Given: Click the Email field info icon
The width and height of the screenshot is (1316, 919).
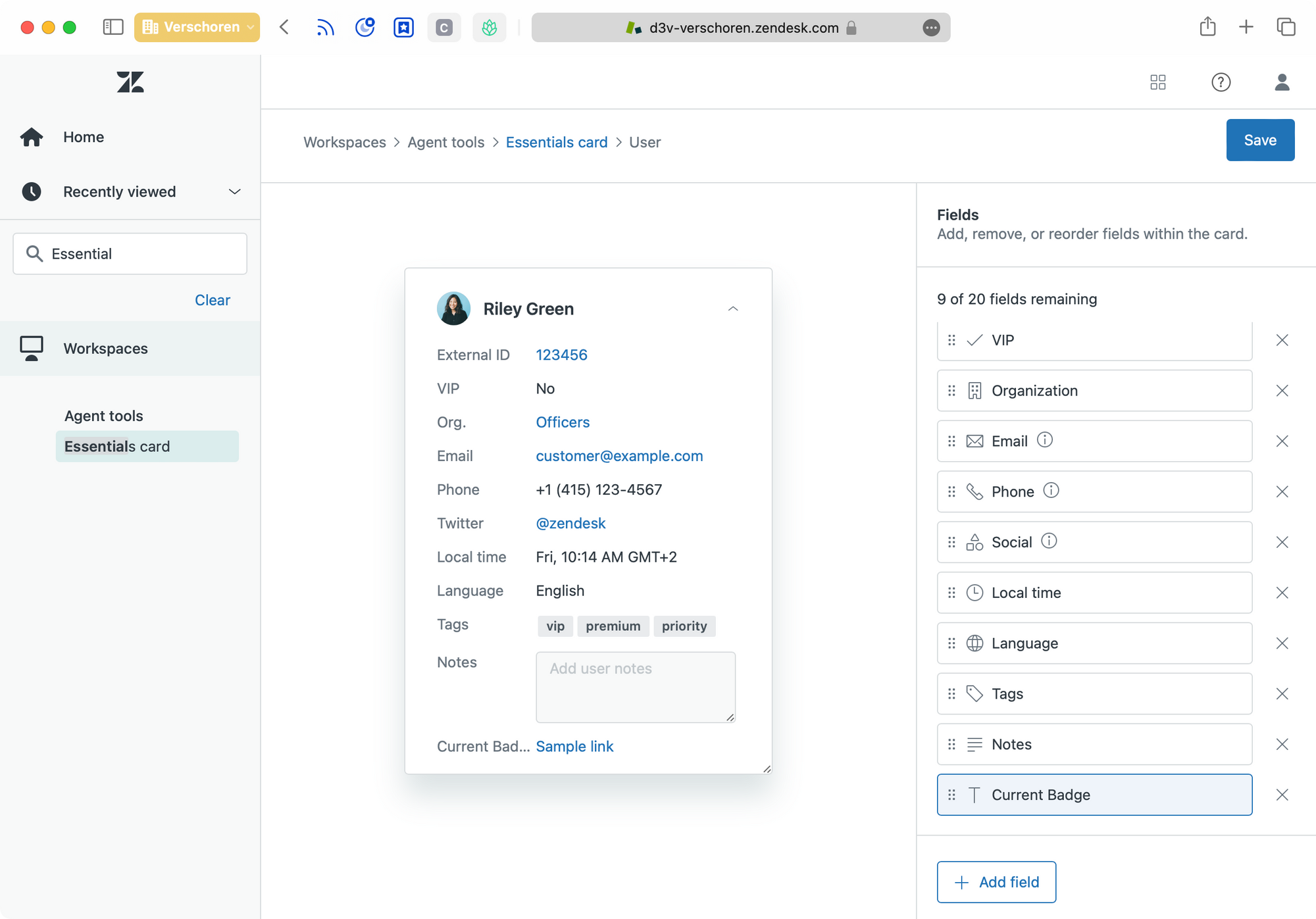Looking at the screenshot, I should (1044, 440).
